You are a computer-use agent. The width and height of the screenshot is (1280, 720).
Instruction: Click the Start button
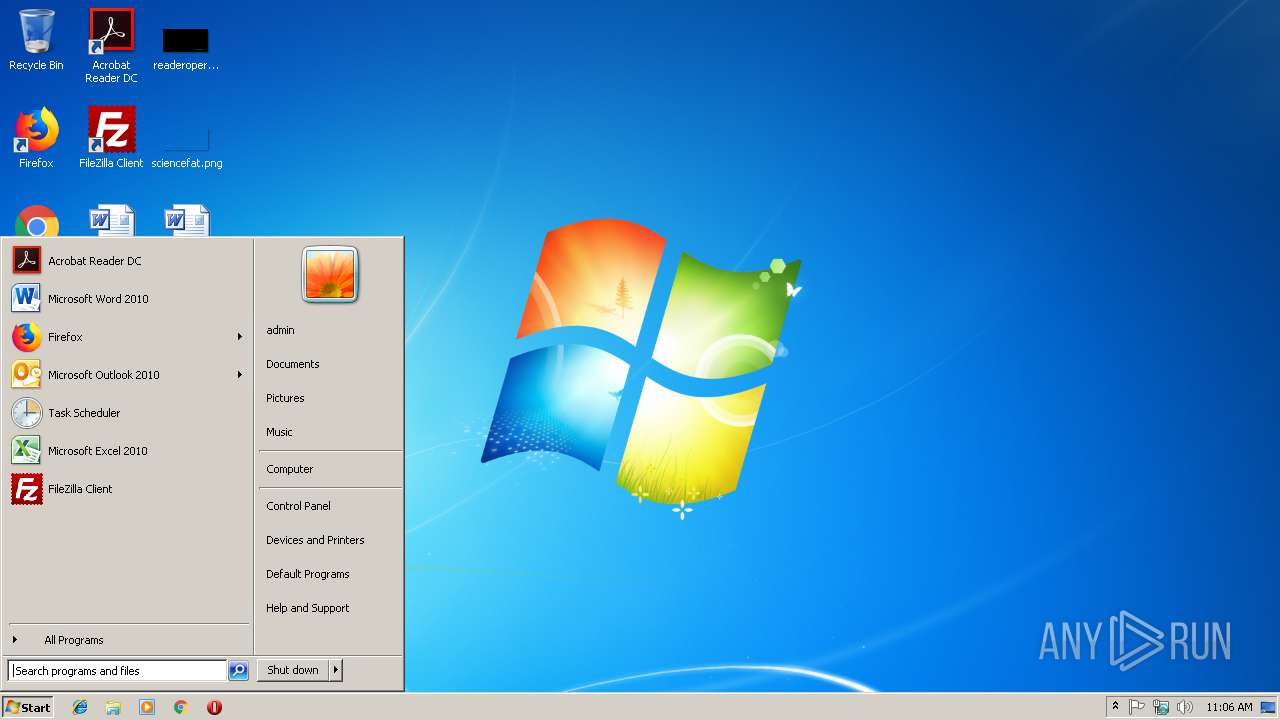(x=28, y=707)
